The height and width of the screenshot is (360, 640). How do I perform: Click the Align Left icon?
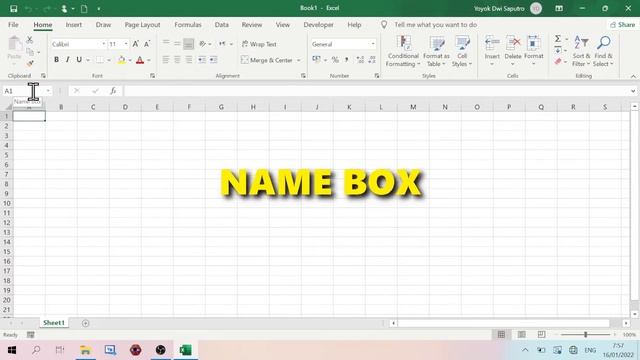[x=166, y=60]
